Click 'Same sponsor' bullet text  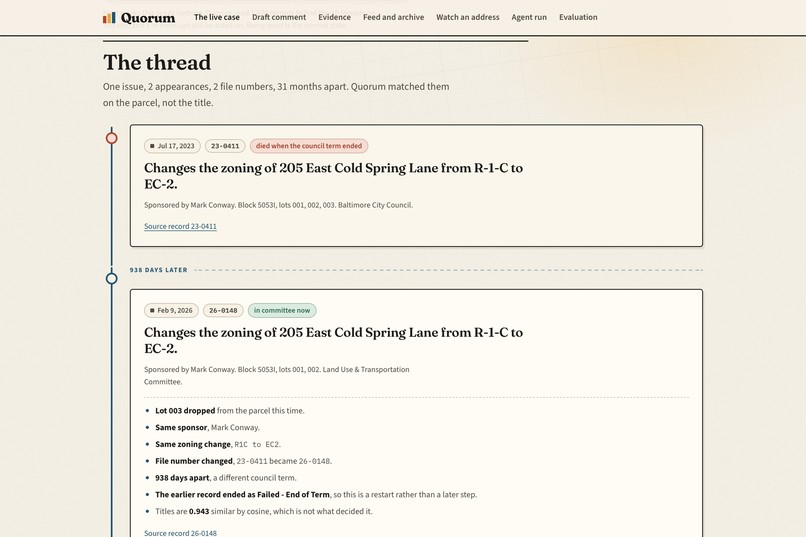point(181,428)
